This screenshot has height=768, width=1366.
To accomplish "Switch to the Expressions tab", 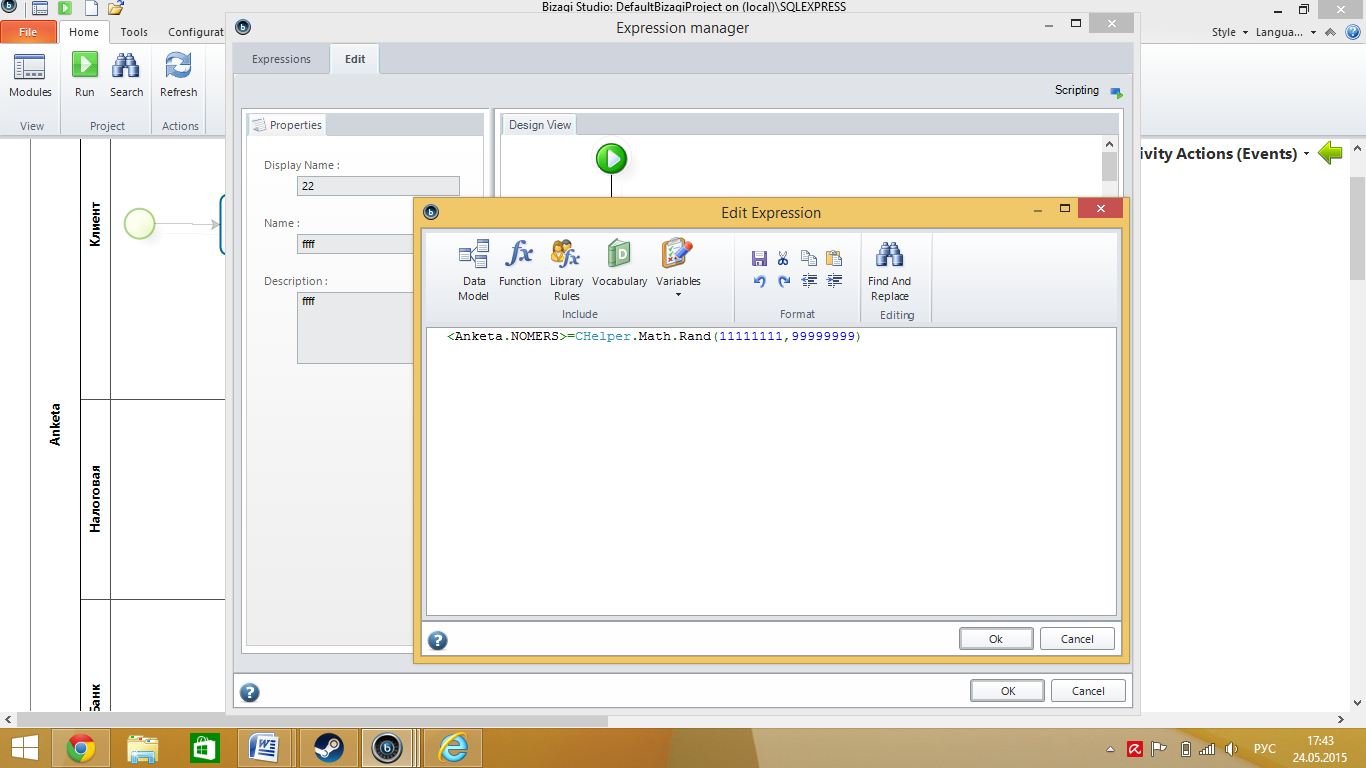I will point(281,59).
